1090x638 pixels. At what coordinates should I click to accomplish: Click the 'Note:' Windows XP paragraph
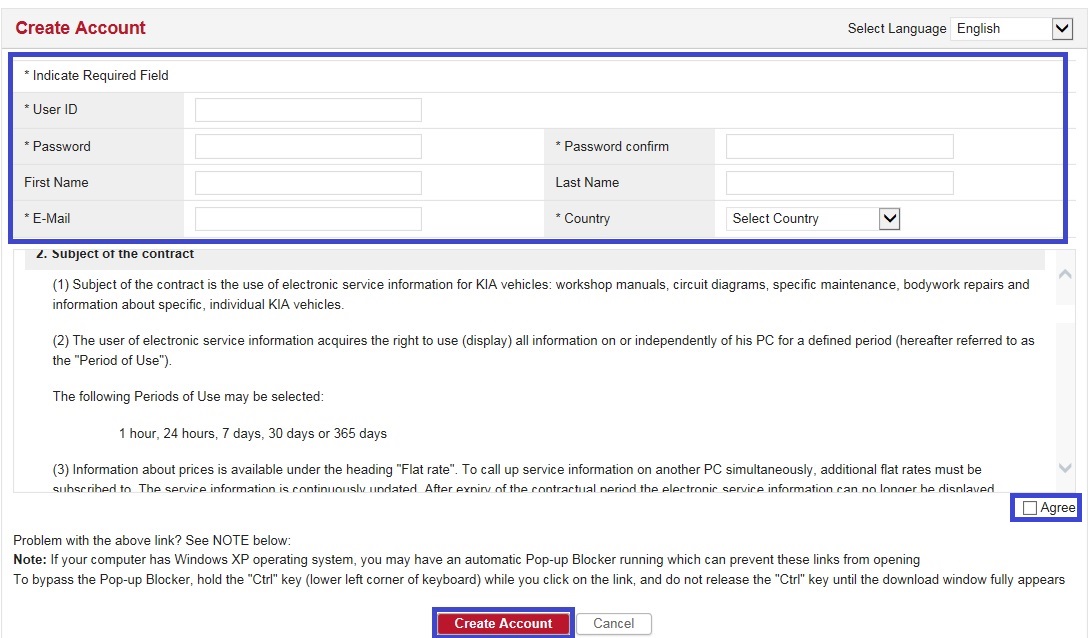point(466,559)
